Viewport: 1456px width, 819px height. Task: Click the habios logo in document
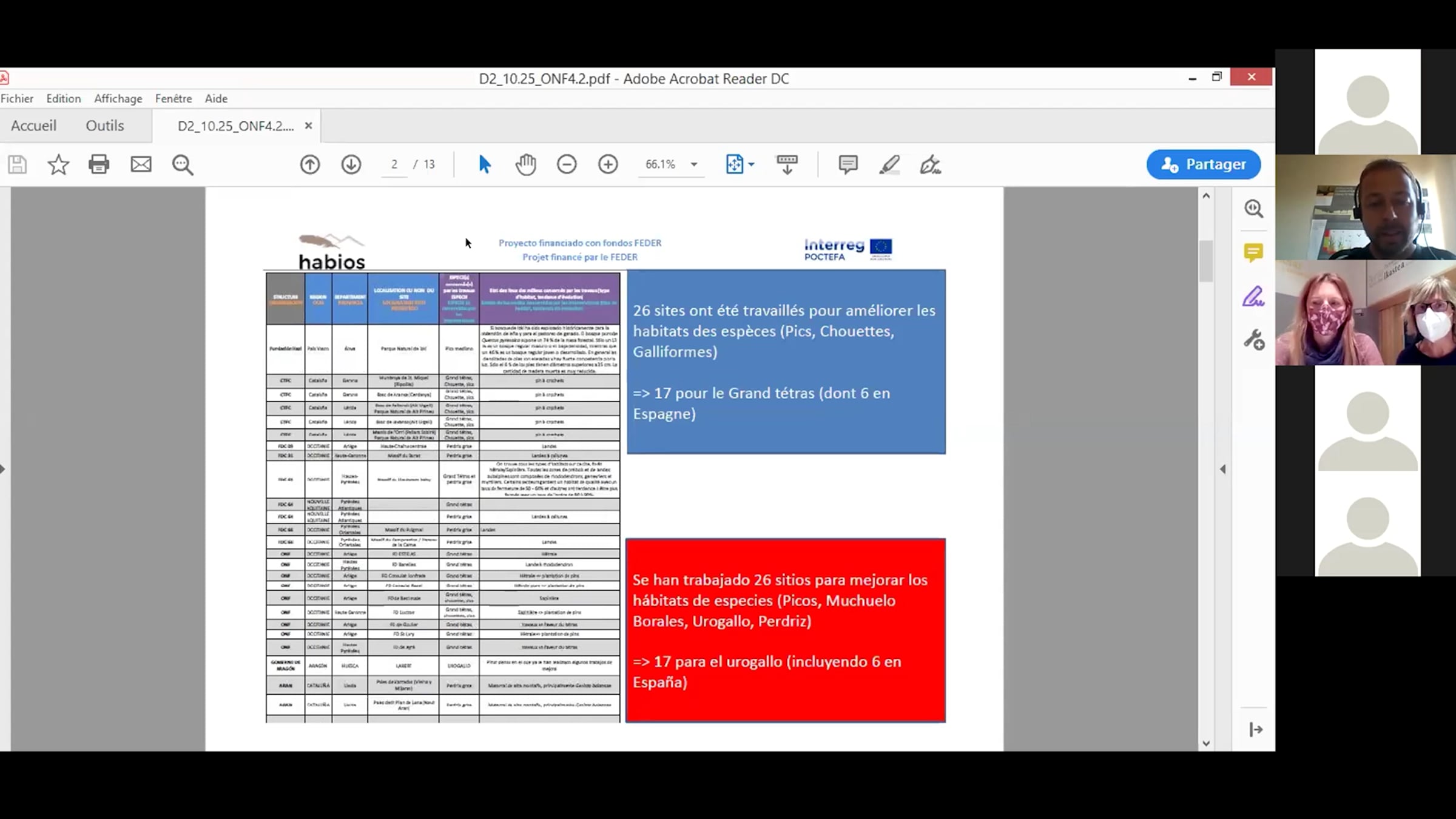pyautogui.click(x=332, y=251)
